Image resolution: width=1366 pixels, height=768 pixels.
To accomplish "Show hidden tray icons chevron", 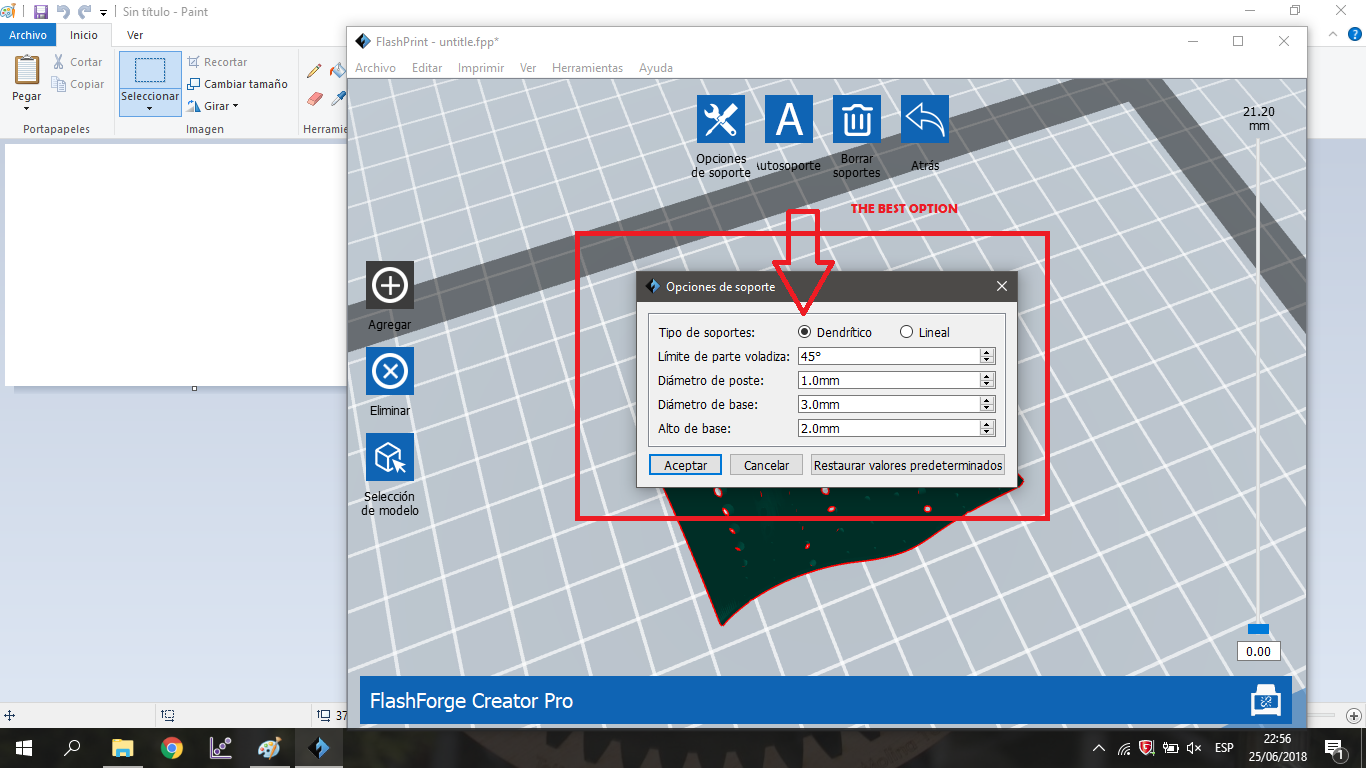I will point(1098,748).
